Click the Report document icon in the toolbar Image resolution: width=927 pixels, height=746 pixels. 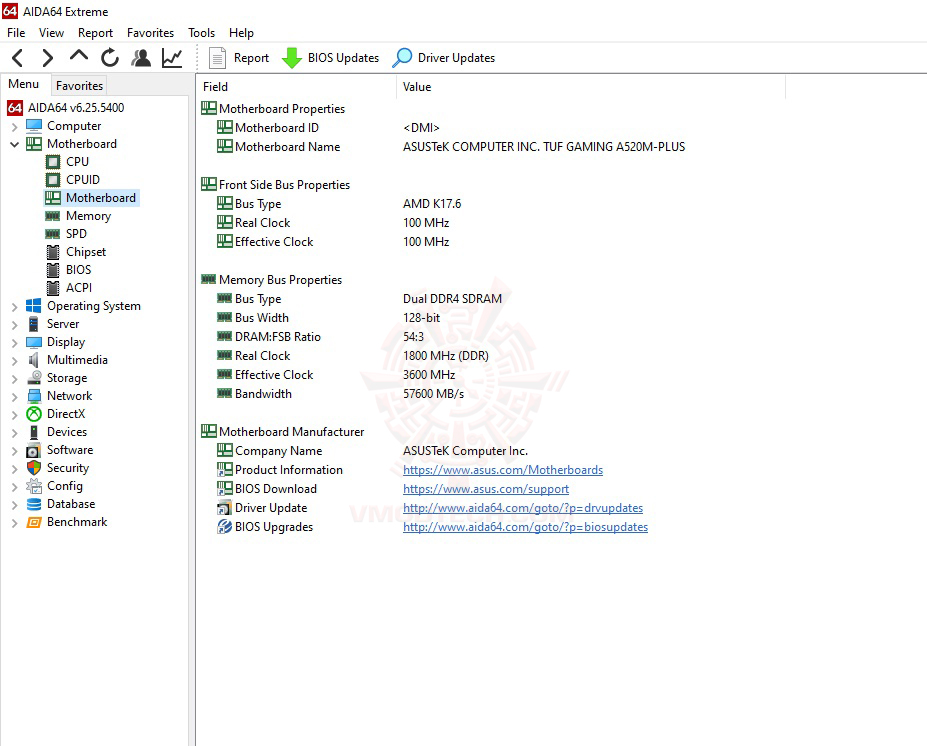tap(218, 58)
